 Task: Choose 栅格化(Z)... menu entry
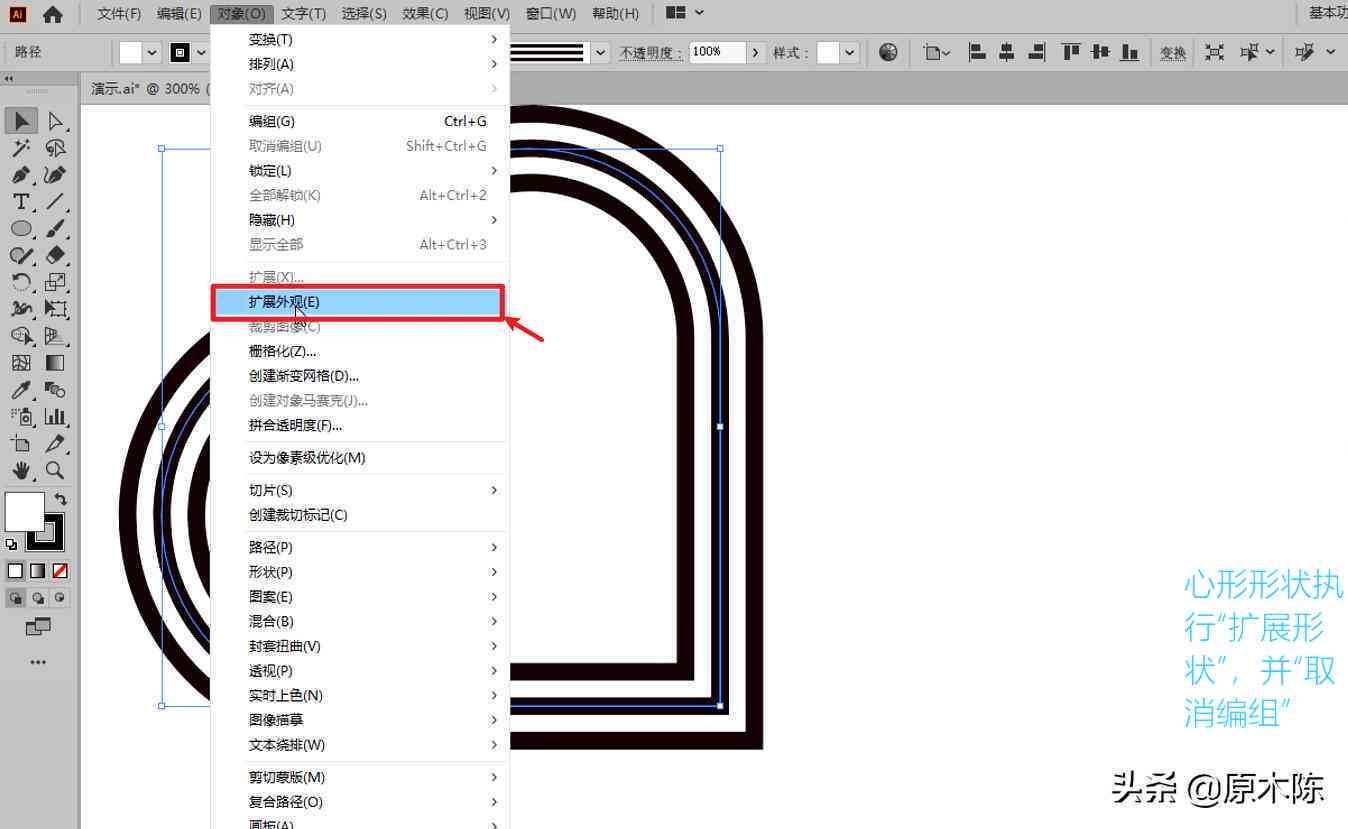[x=360, y=351]
